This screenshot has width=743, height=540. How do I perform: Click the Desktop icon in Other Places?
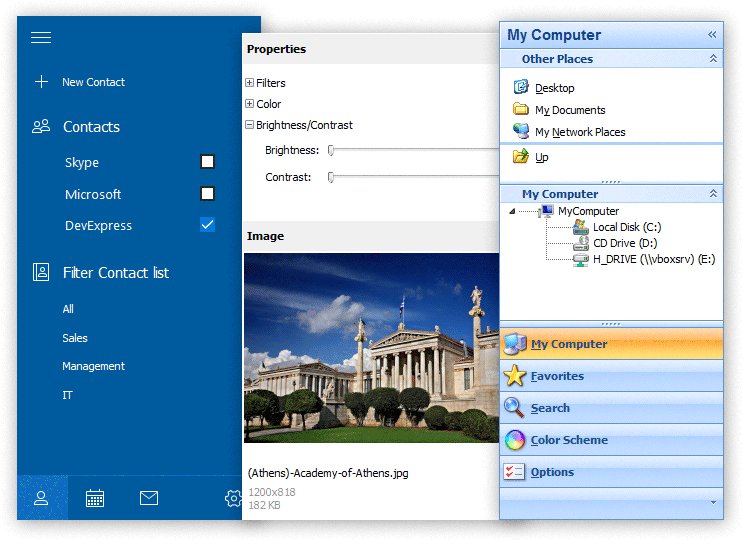point(521,88)
